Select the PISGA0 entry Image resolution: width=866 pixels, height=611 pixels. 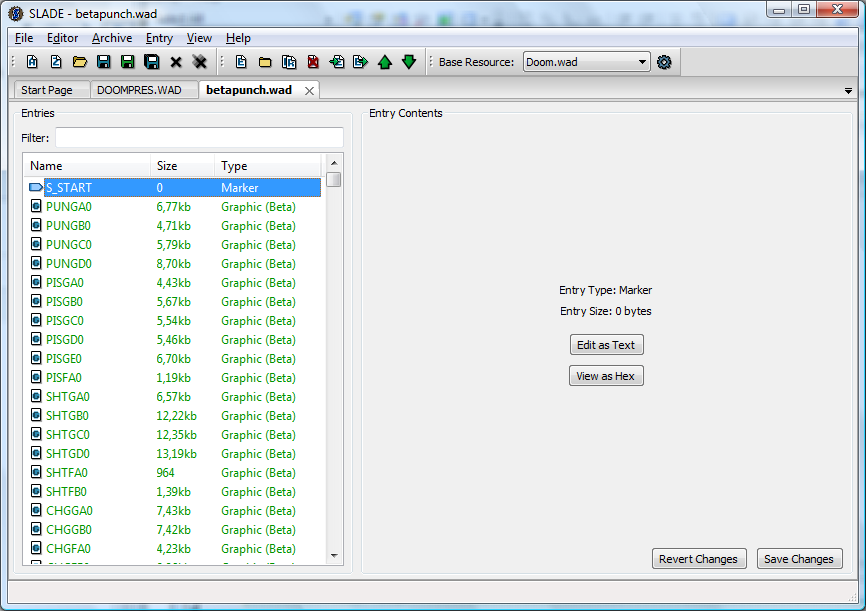[x=172, y=282]
